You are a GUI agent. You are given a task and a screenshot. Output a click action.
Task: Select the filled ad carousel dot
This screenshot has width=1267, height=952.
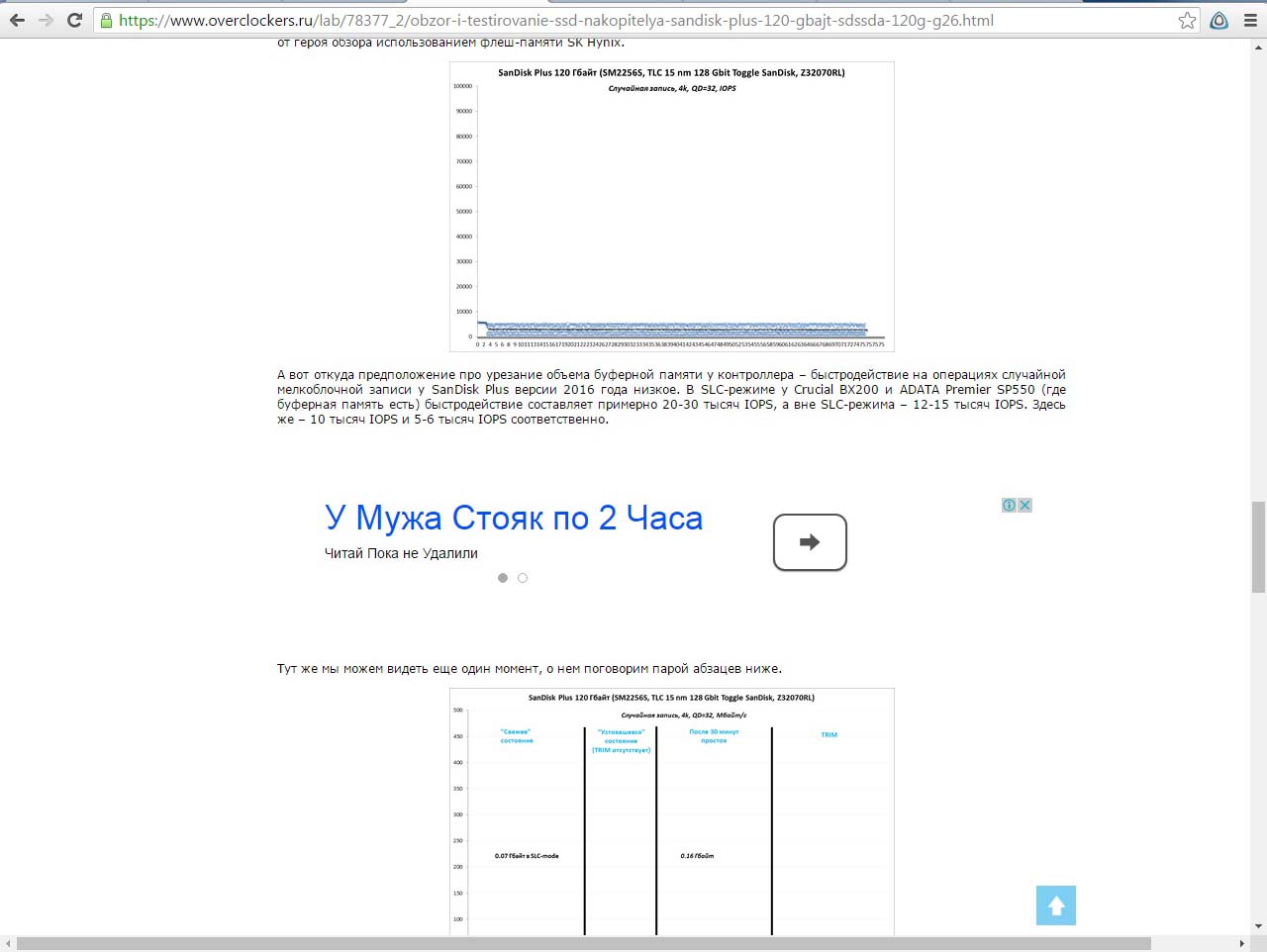pyautogui.click(x=503, y=578)
